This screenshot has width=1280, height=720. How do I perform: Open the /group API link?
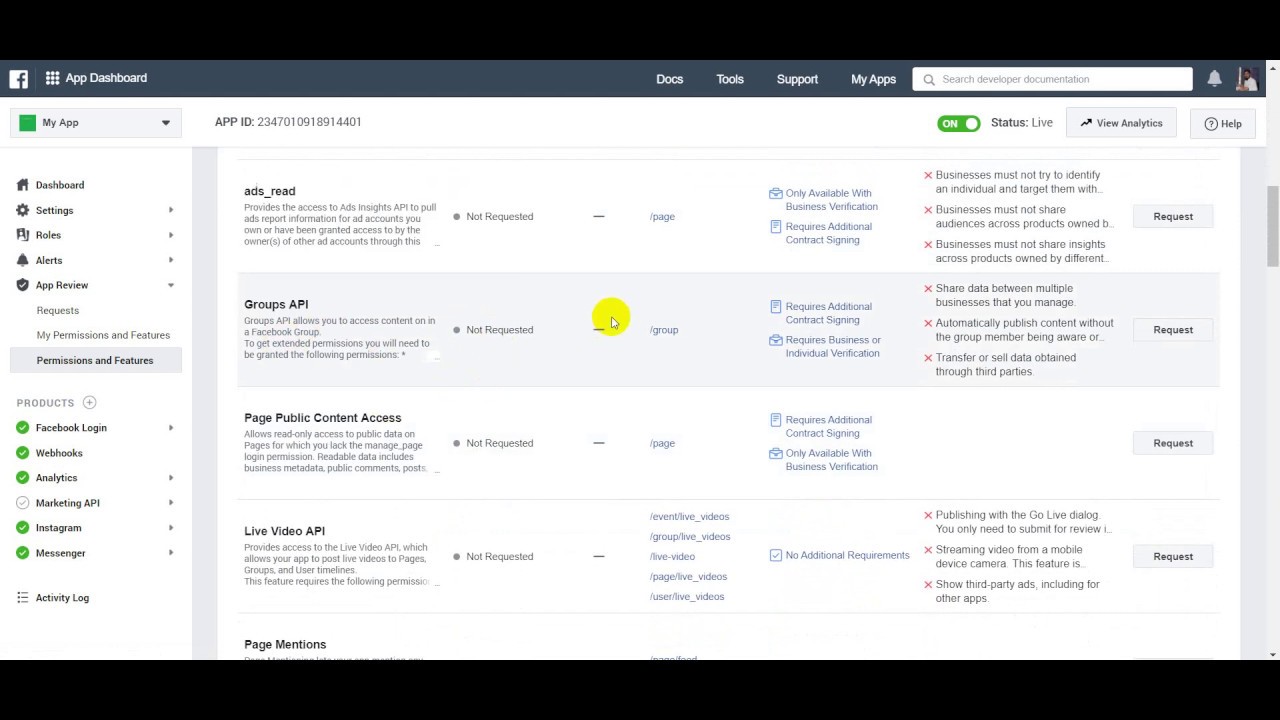pyautogui.click(x=664, y=330)
